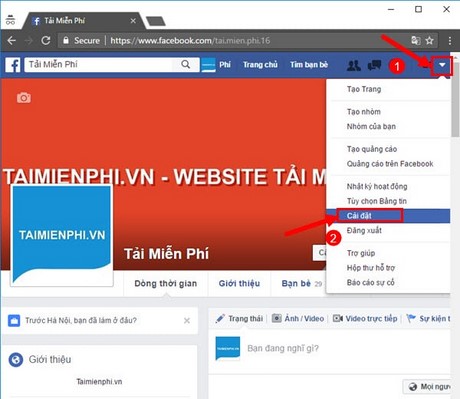This screenshot has height=399, width=460.
Task: Select Tạo quảng cáo menu item
Action: [372, 149]
